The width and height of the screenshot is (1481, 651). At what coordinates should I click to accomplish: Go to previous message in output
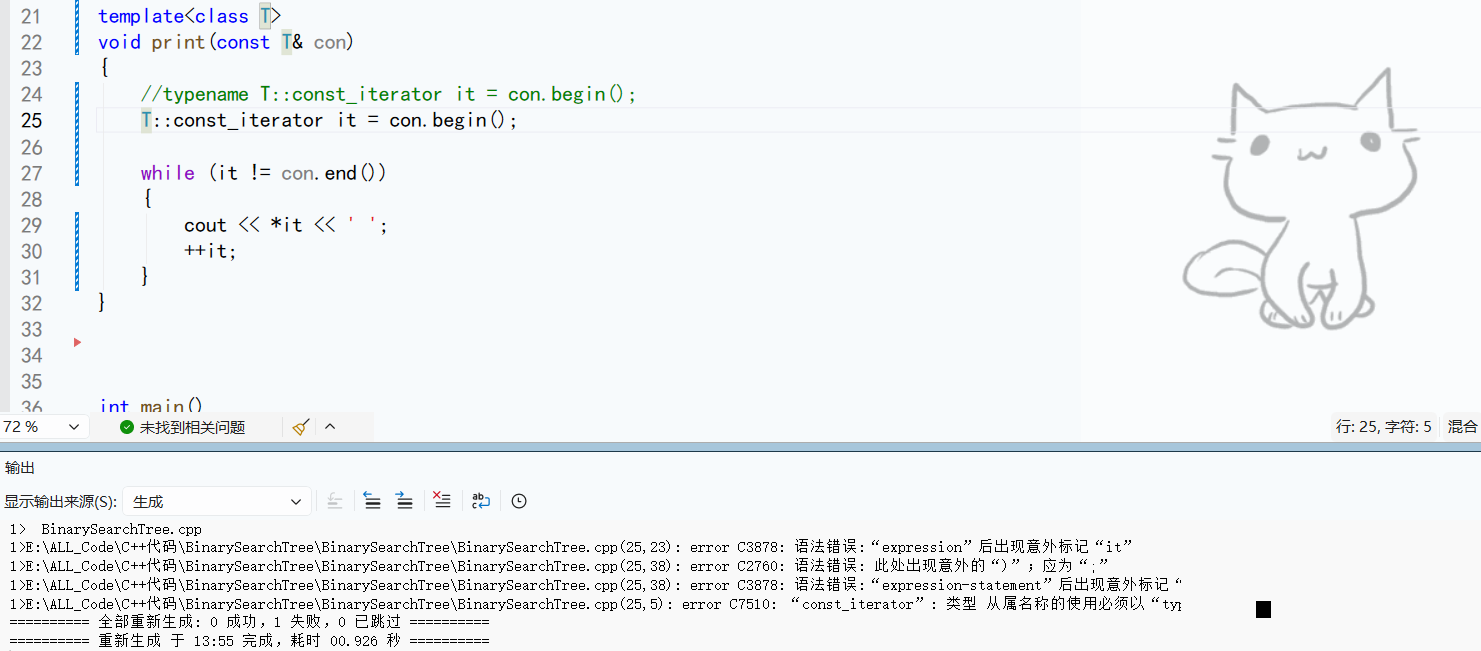372,501
